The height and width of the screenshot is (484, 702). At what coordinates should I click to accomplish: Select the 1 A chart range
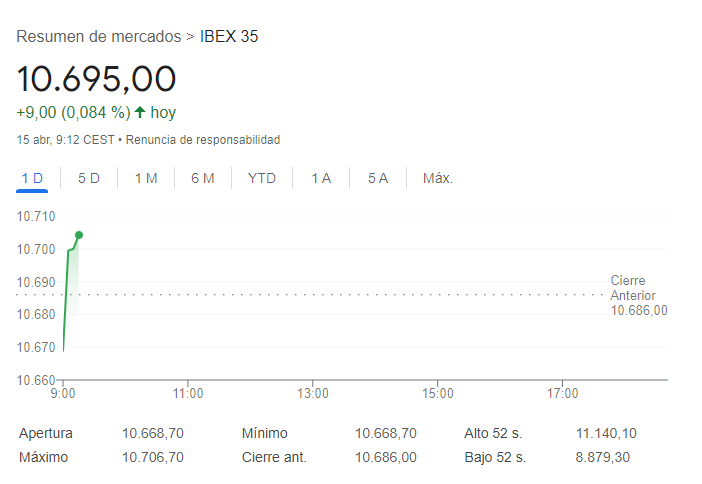(x=321, y=178)
